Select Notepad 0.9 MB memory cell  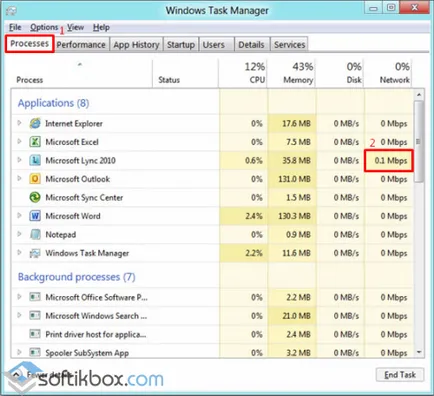coord(292,235)
